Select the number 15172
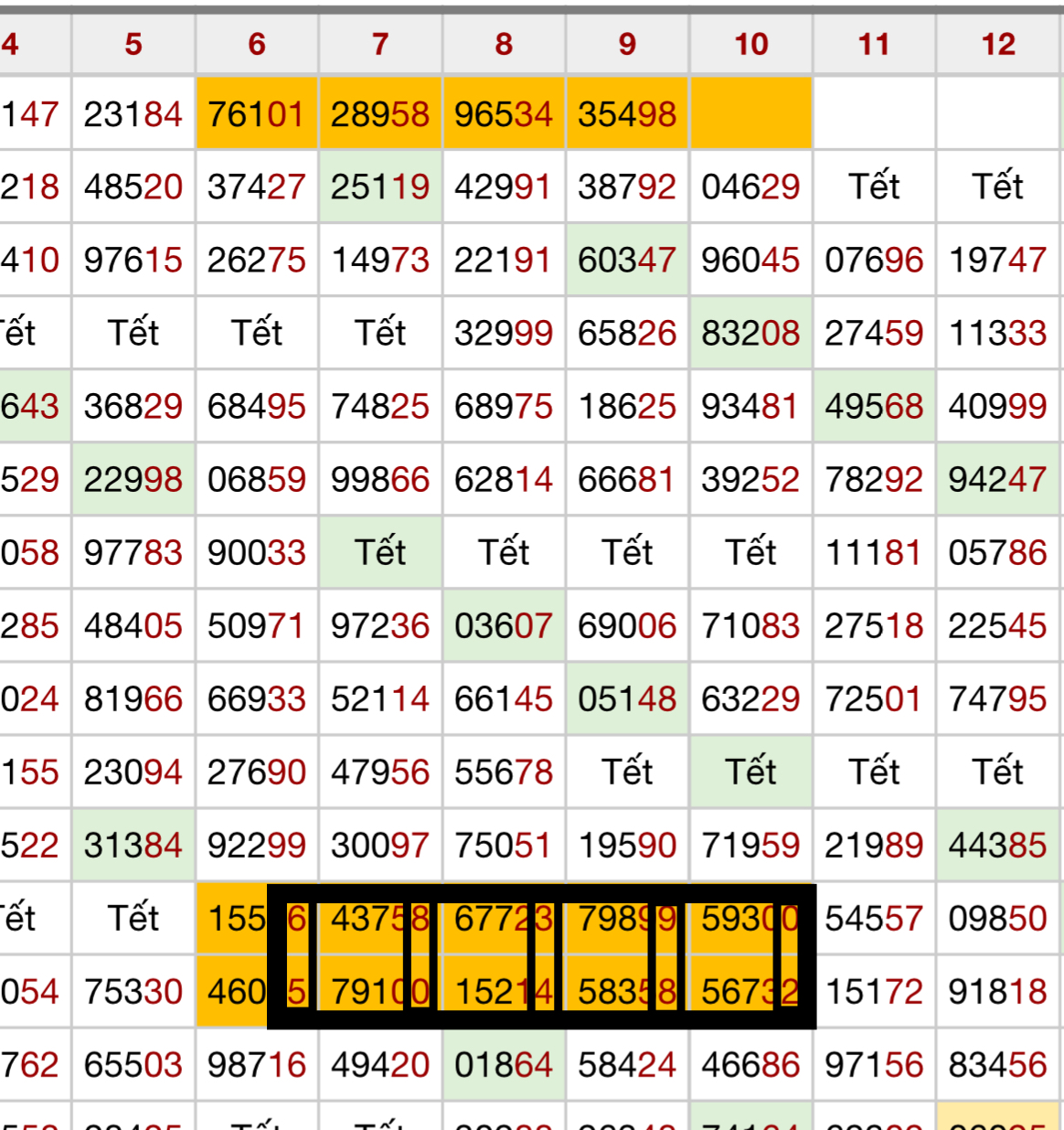The width and height of the screenshot is (1064, 1130). tap(875, 991)
